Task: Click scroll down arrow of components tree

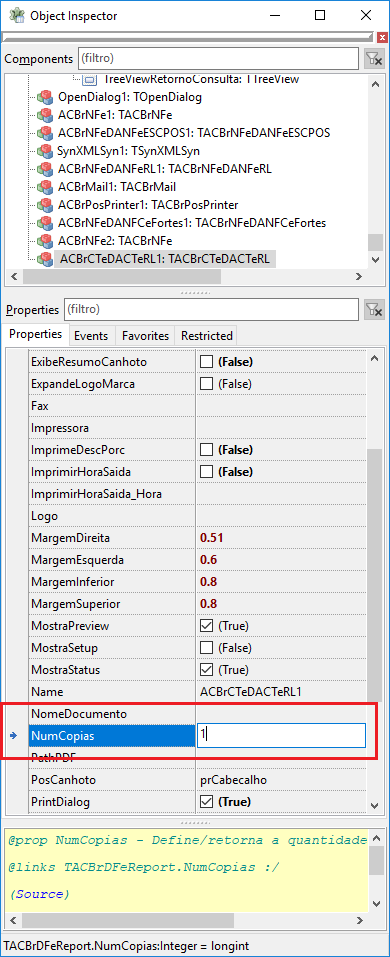Action: click(376, 259)
